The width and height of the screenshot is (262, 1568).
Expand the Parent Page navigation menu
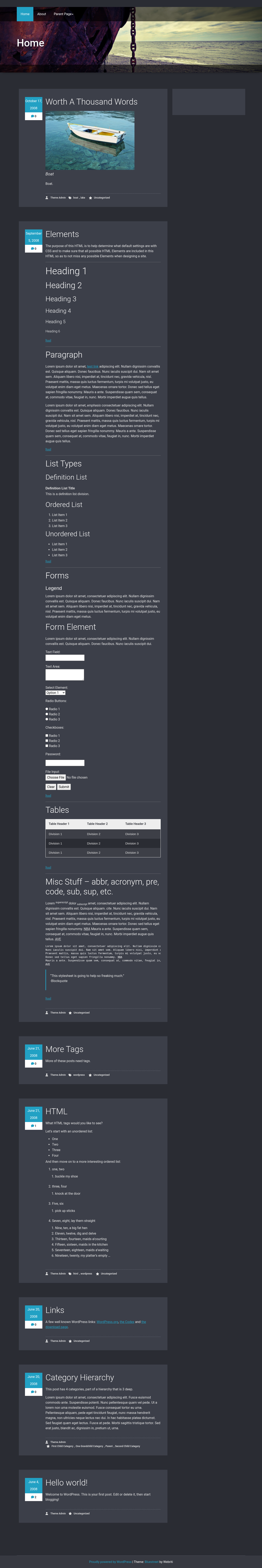63,14
